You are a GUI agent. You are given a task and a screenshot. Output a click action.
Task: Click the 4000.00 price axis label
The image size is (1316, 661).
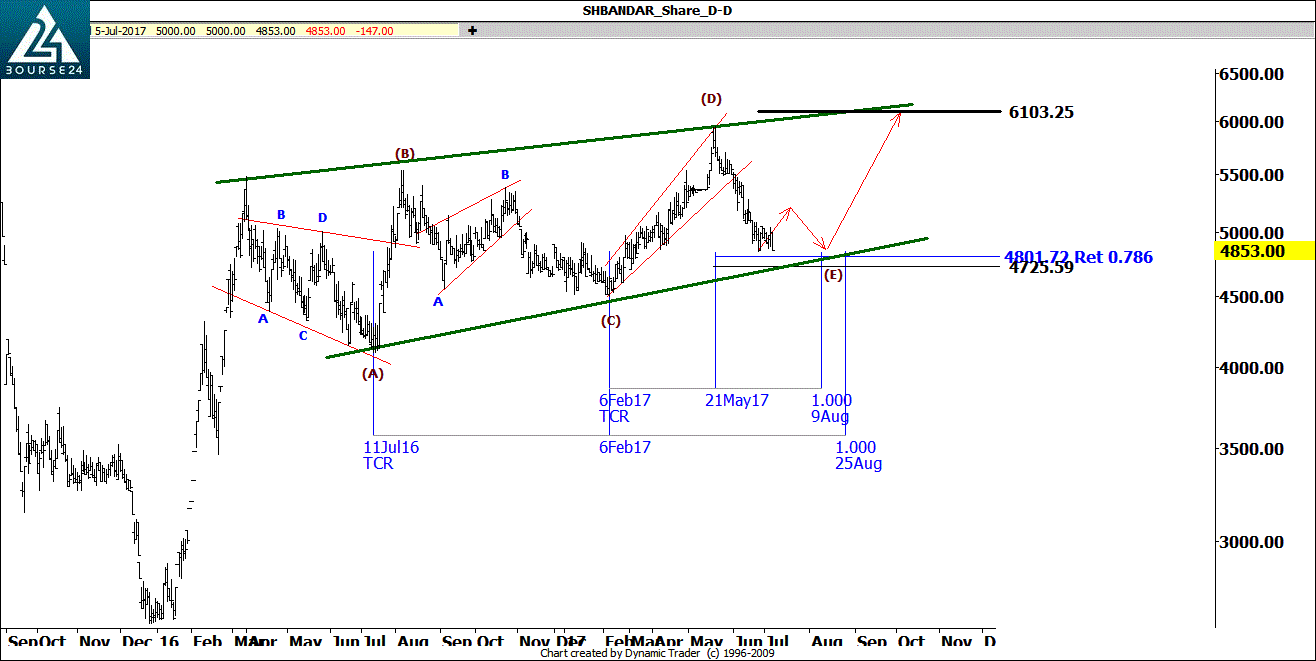point(1252,368)
